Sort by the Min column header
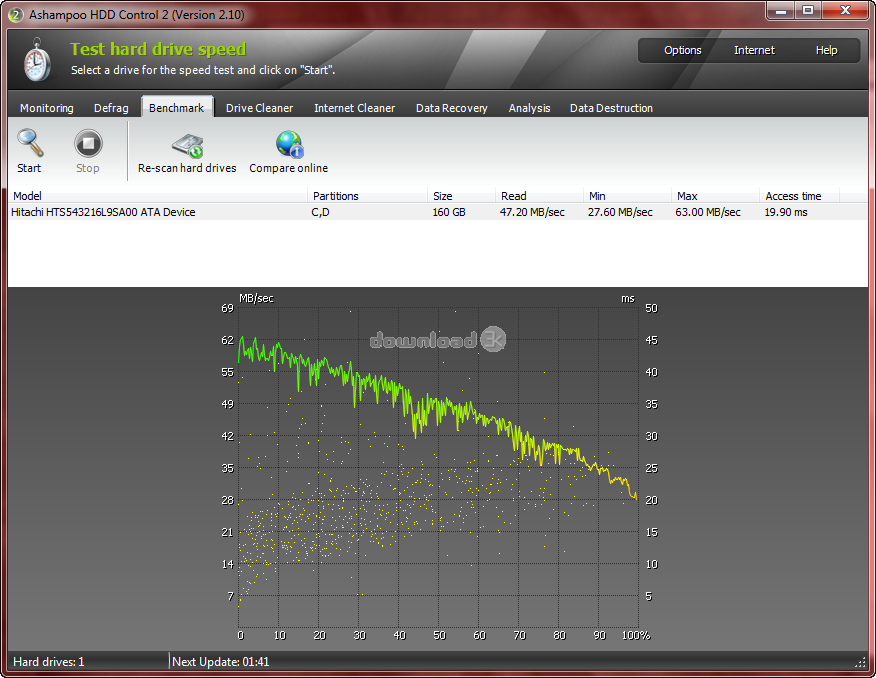The height and width of the screenshot is (678, 876). coord(628,196)
